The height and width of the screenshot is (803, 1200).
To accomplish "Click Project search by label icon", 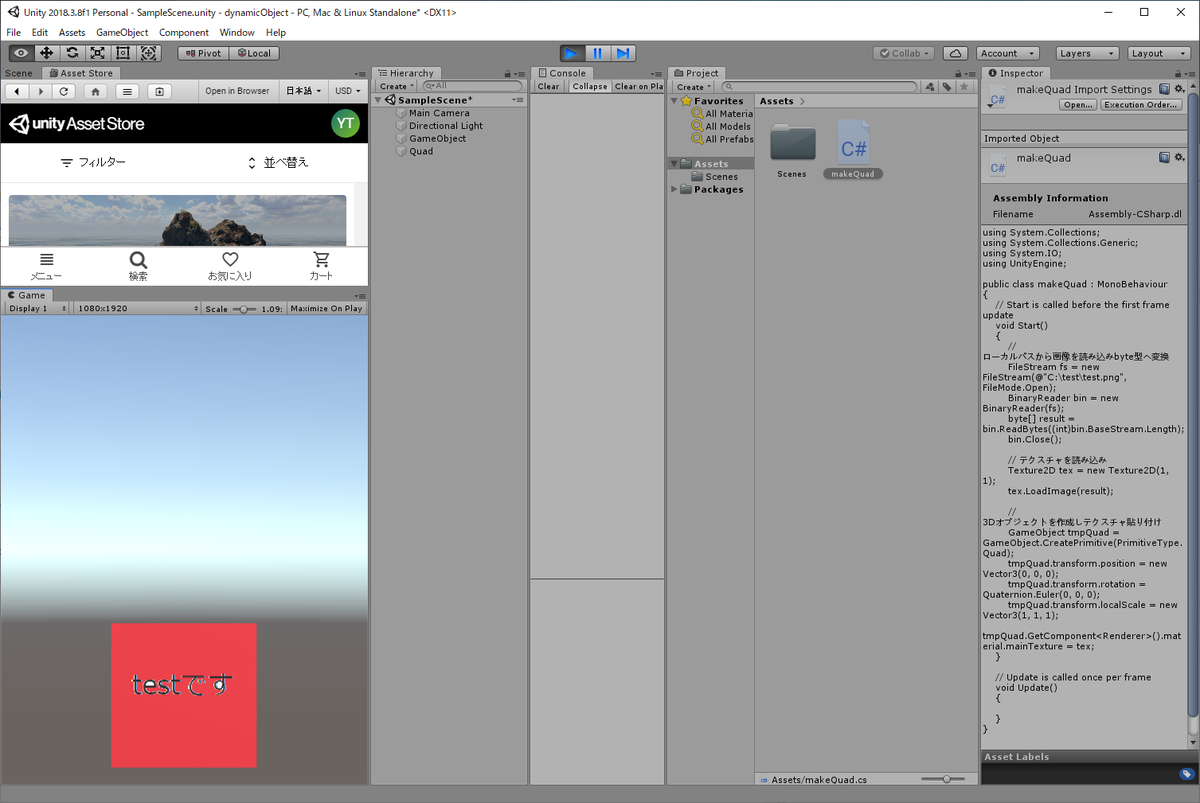I will pyautogui.click(x=946, y=87).
